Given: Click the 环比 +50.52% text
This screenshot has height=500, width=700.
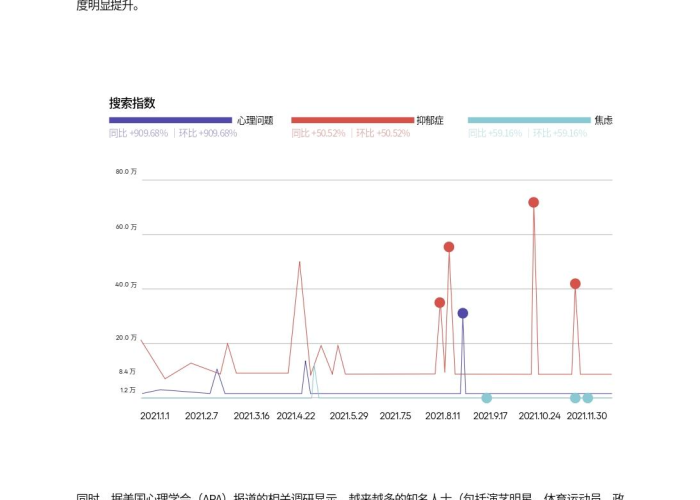Looking at the screenshot, I should coord(383,133).
